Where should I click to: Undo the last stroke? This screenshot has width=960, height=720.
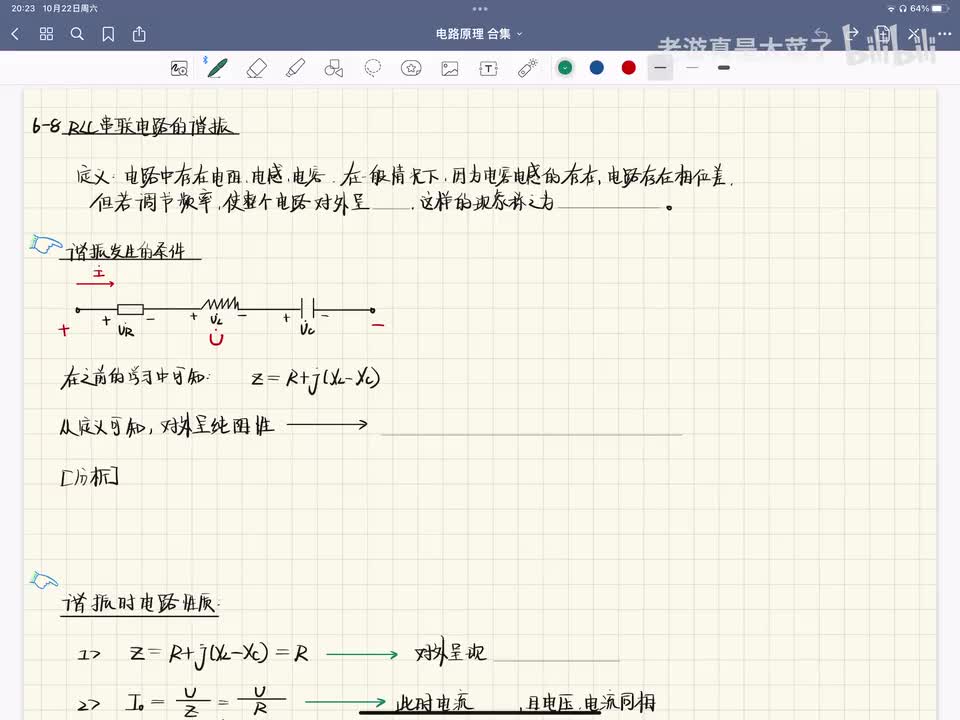coord(821,34)
